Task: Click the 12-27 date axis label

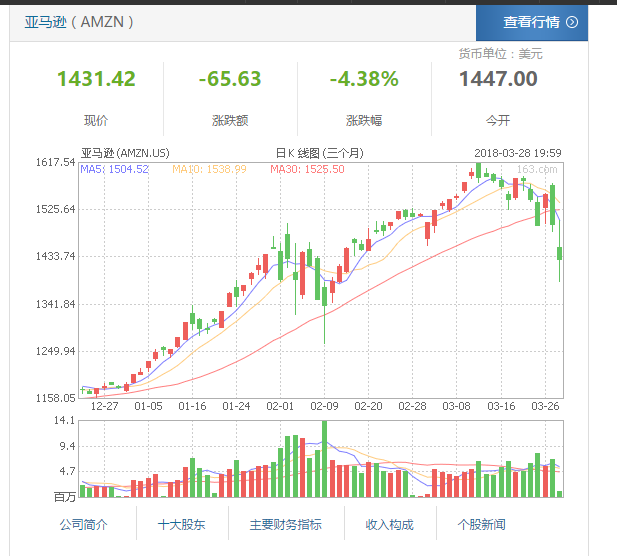Action: click(104, 406)
